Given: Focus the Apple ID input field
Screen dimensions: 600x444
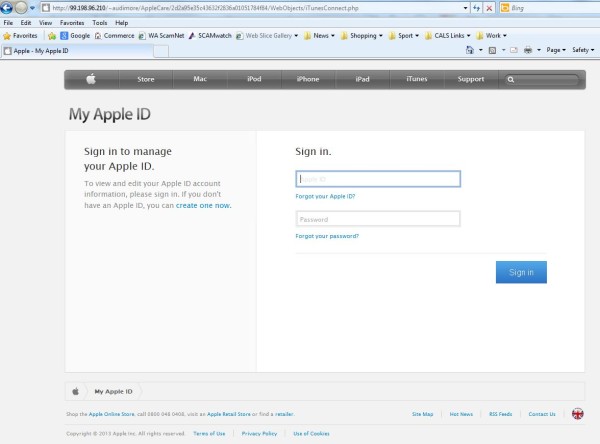Looking at the screenshot, I should coord(378,179).
